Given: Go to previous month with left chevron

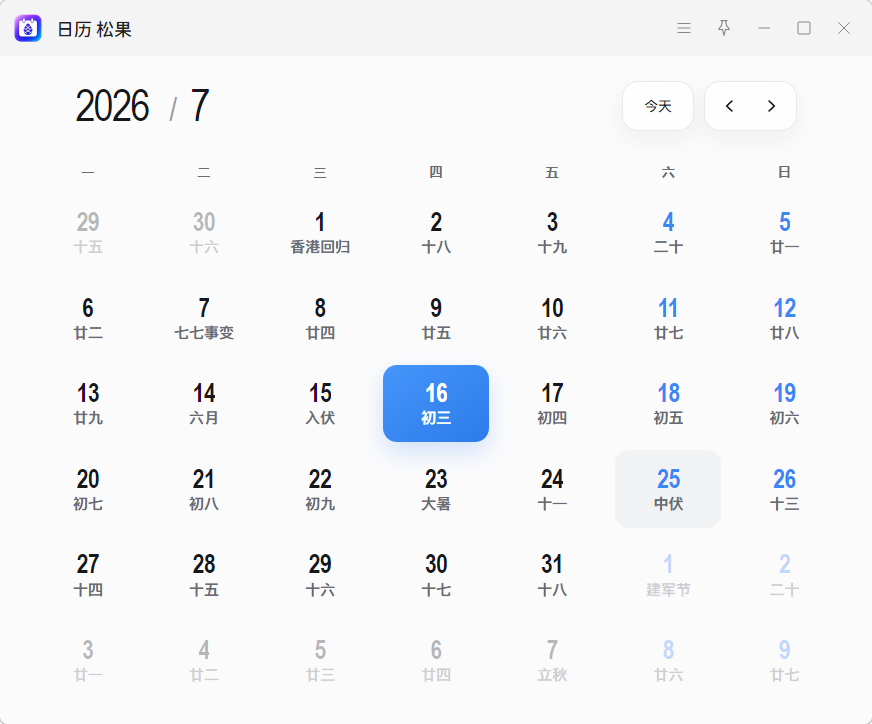Looking at the screenshot, I should (729, 106).
